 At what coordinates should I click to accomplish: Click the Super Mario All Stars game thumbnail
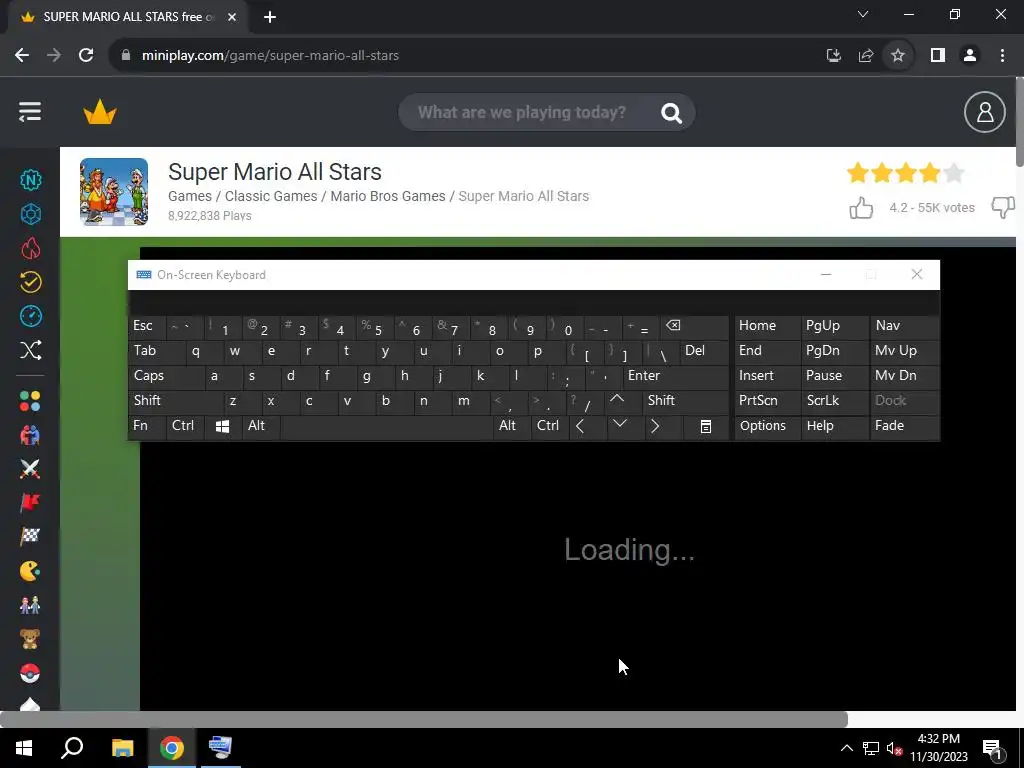coord(114,192)
